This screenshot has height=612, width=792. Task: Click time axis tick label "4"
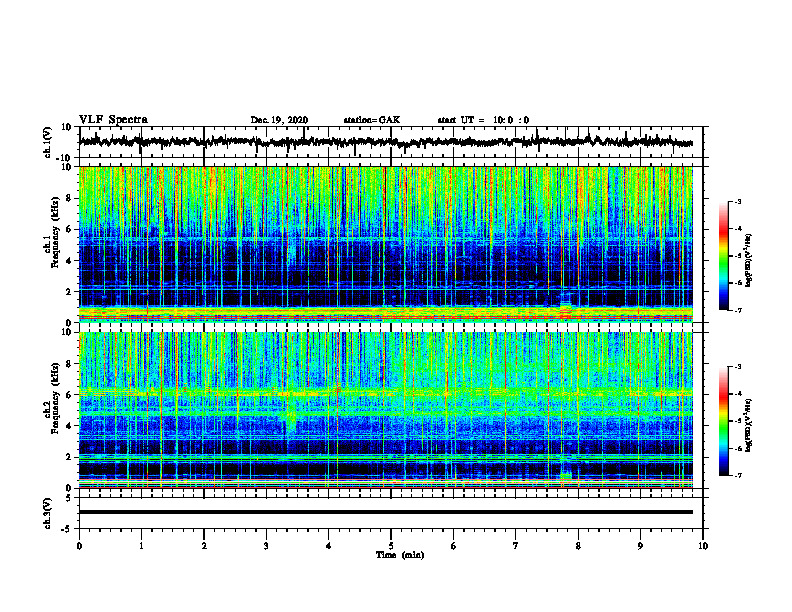pyautogui.click(x=329, y=546)
